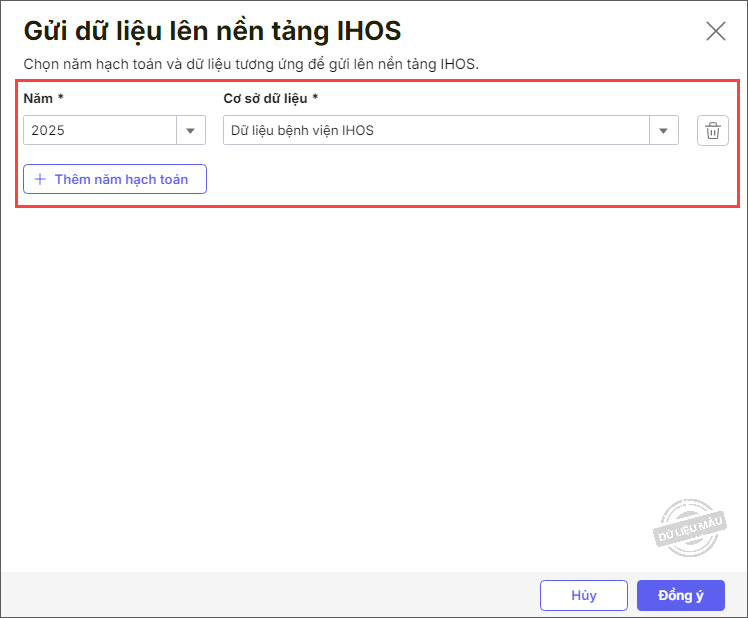748x618 pixels.
Task: Open the Năm dropdown arrow
Action: coord(190,130)
